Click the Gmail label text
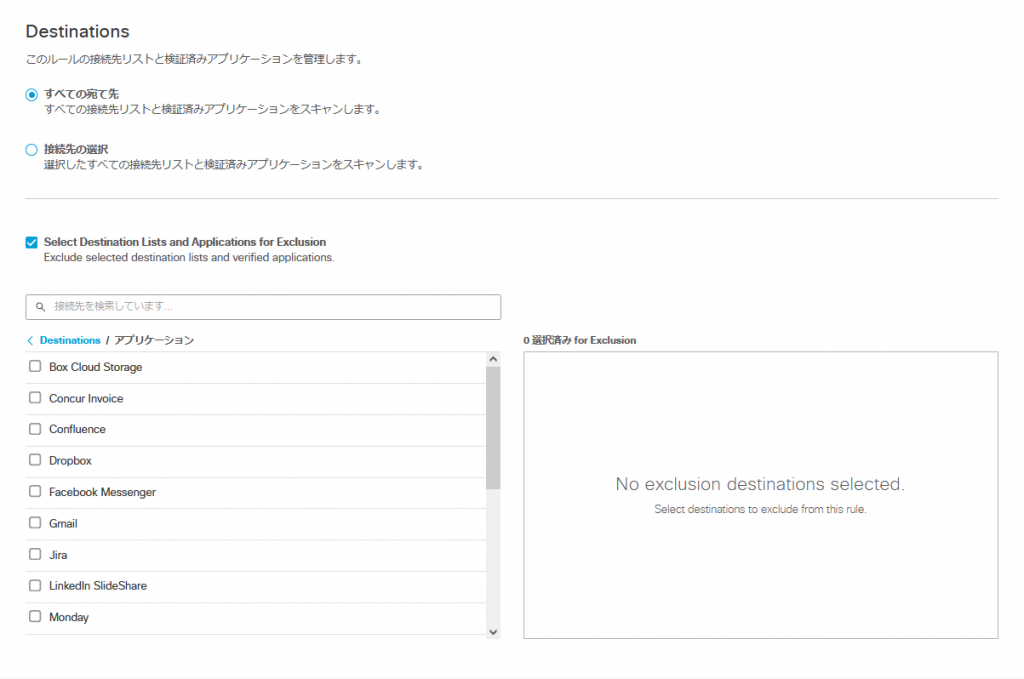The height and width of the screenshot is (679, 1024). 63,523
